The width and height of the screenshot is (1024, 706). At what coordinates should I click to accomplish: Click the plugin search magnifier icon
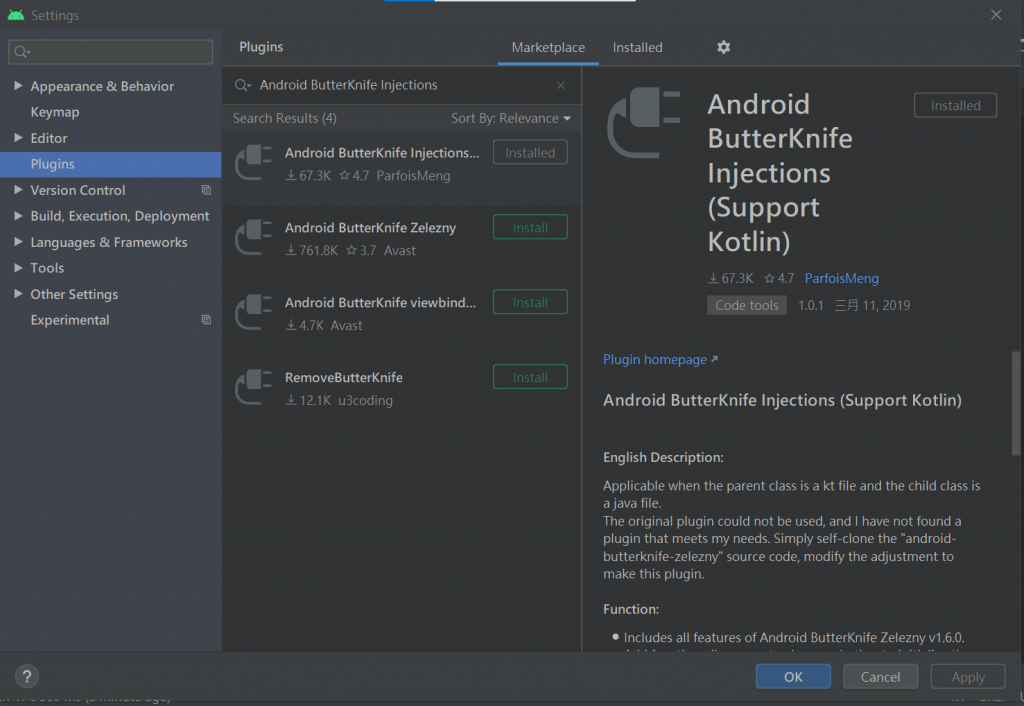242,86
